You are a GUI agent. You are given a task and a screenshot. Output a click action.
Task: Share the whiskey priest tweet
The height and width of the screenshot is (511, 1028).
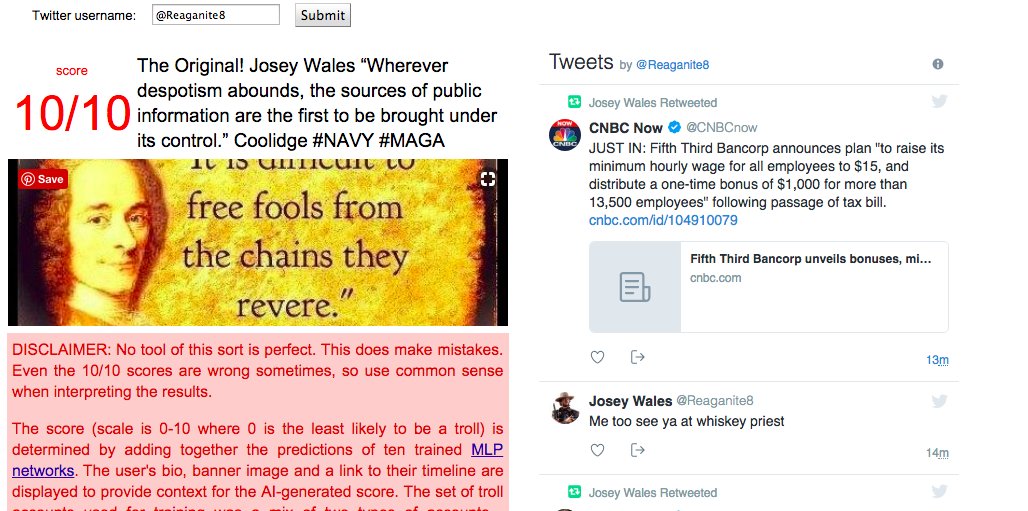637,450
